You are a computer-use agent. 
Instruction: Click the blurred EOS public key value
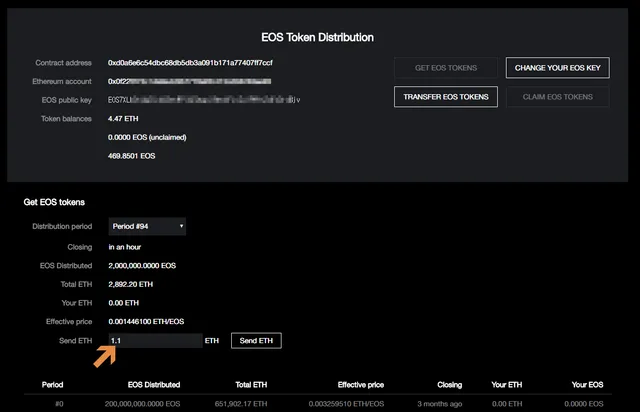[204, 100]
